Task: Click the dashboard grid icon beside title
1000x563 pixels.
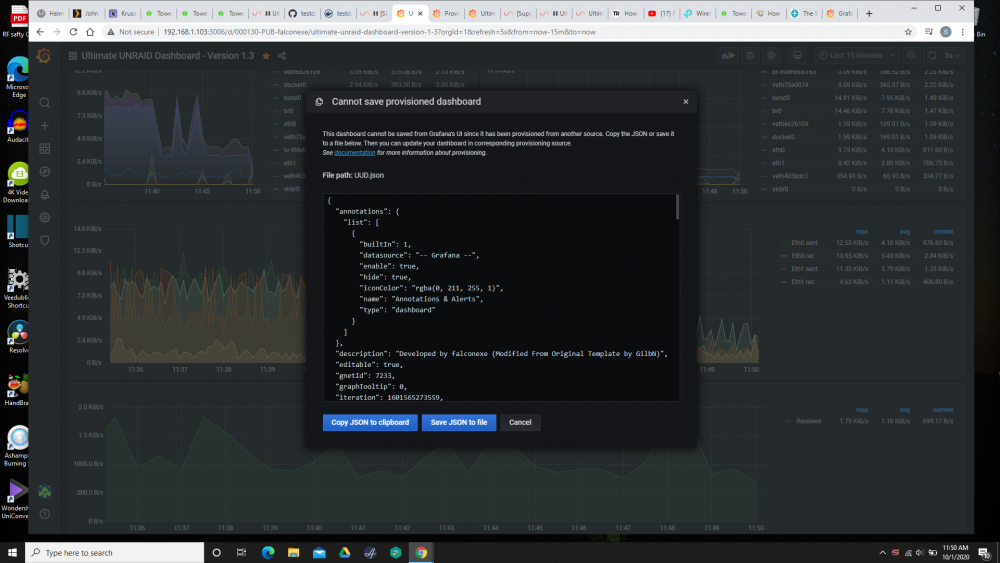Action: [x=73, y=56]
